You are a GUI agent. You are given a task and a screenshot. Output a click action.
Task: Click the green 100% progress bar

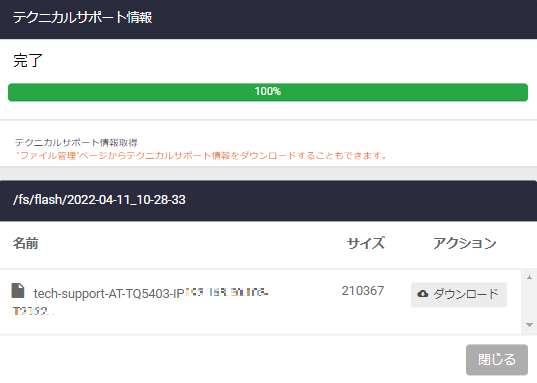[x=268, y=92]
